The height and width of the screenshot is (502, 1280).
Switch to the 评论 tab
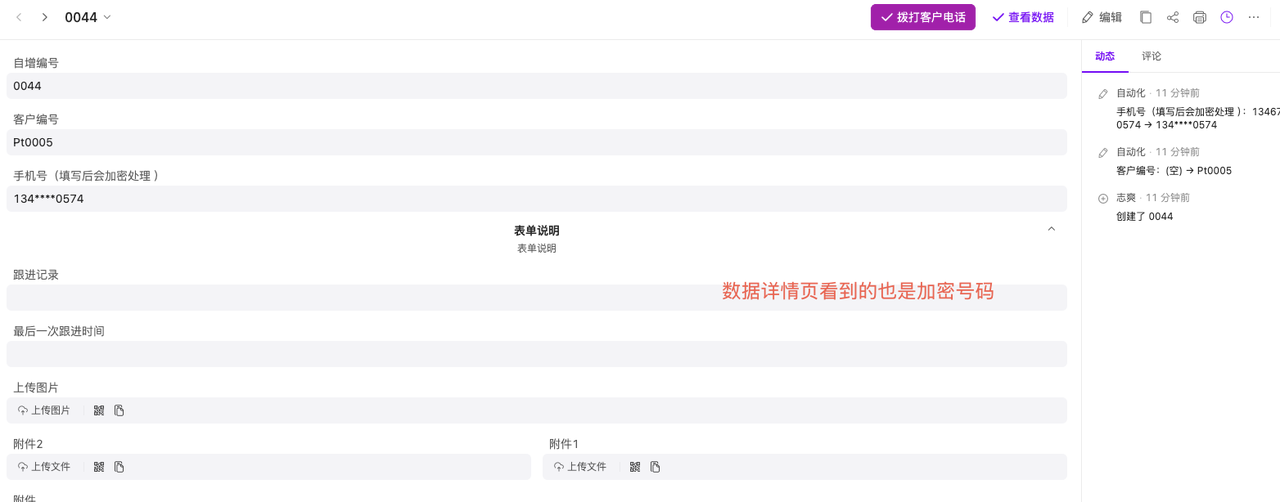pos(1151,56)
